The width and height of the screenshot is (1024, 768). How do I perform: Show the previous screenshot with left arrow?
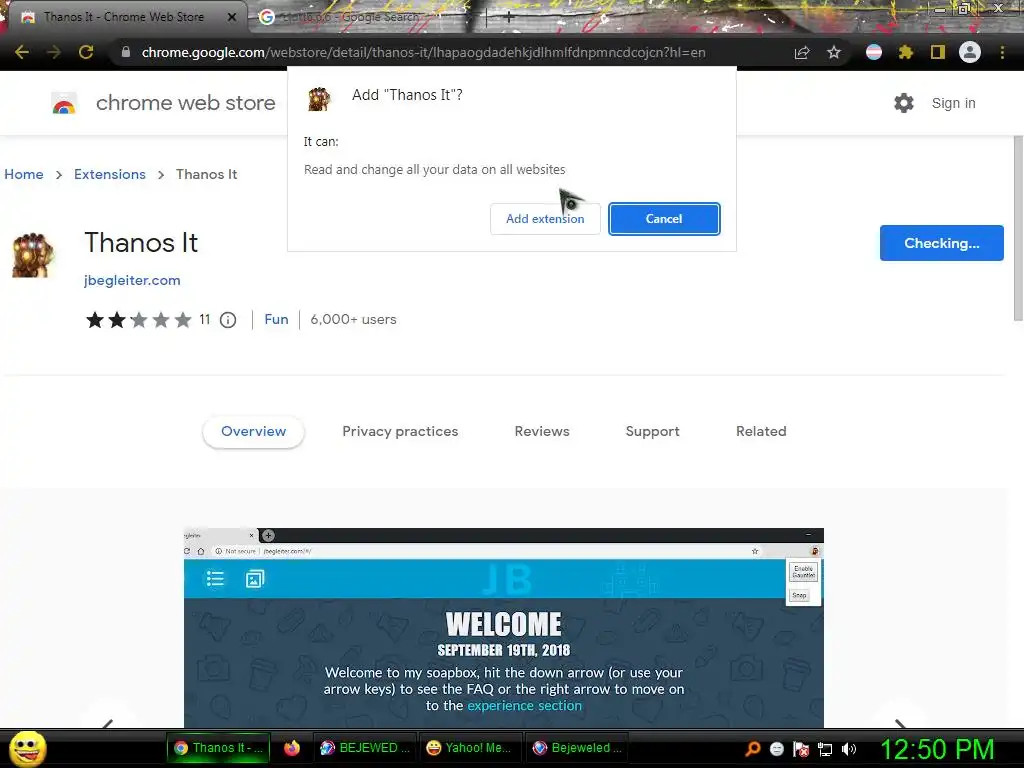[x=108, y=722]
